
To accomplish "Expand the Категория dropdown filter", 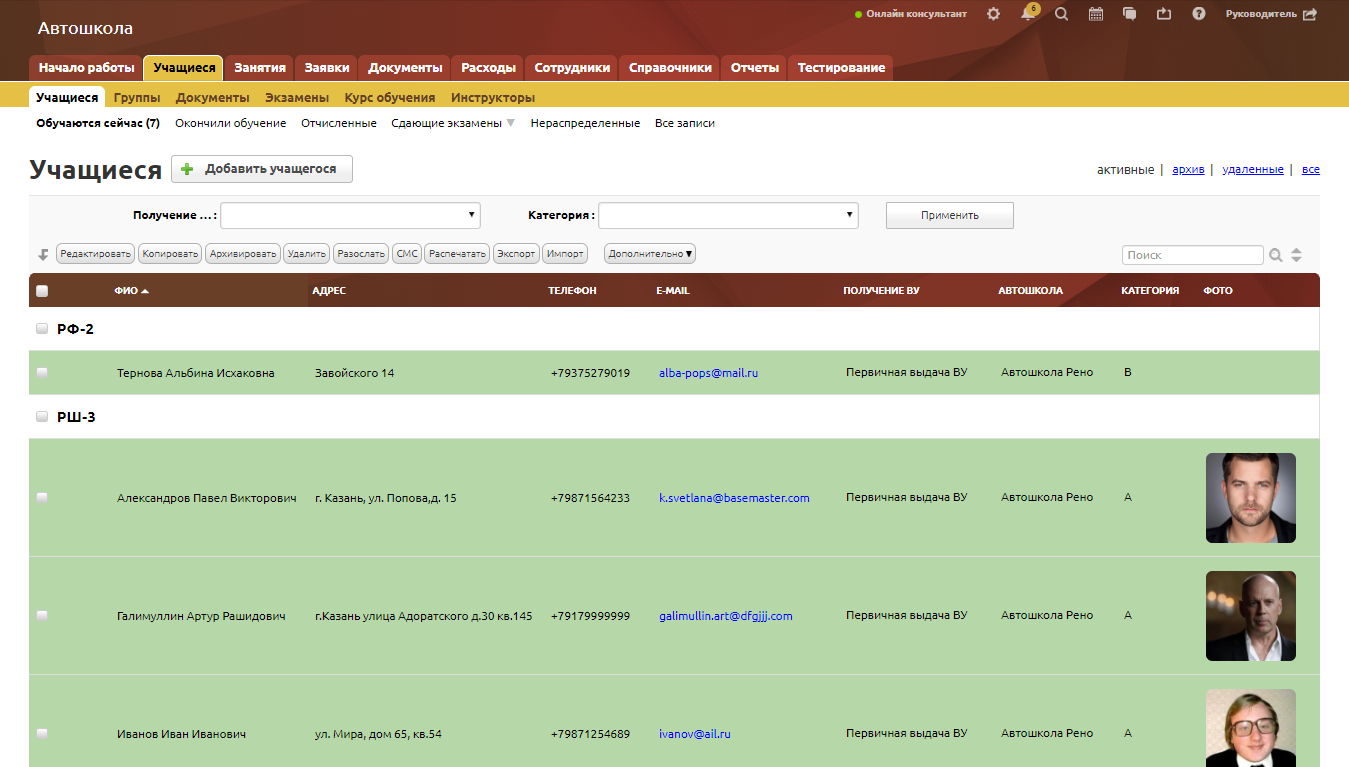I will [x=728, y=215].
